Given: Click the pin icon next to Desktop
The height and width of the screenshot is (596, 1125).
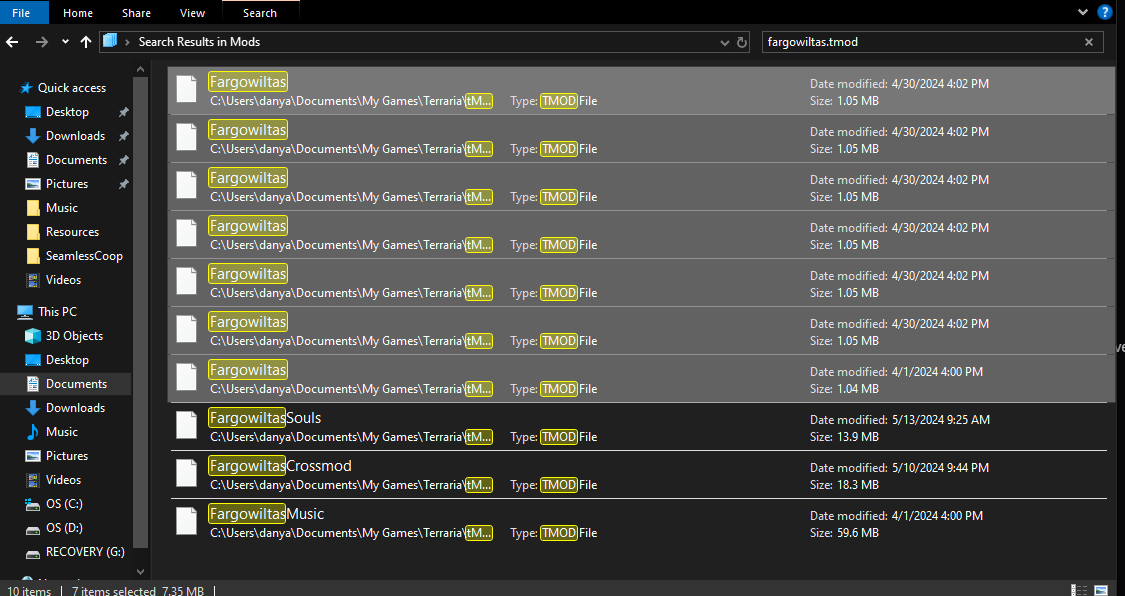Looking at the screenshot, I should [x=123, y=112].
